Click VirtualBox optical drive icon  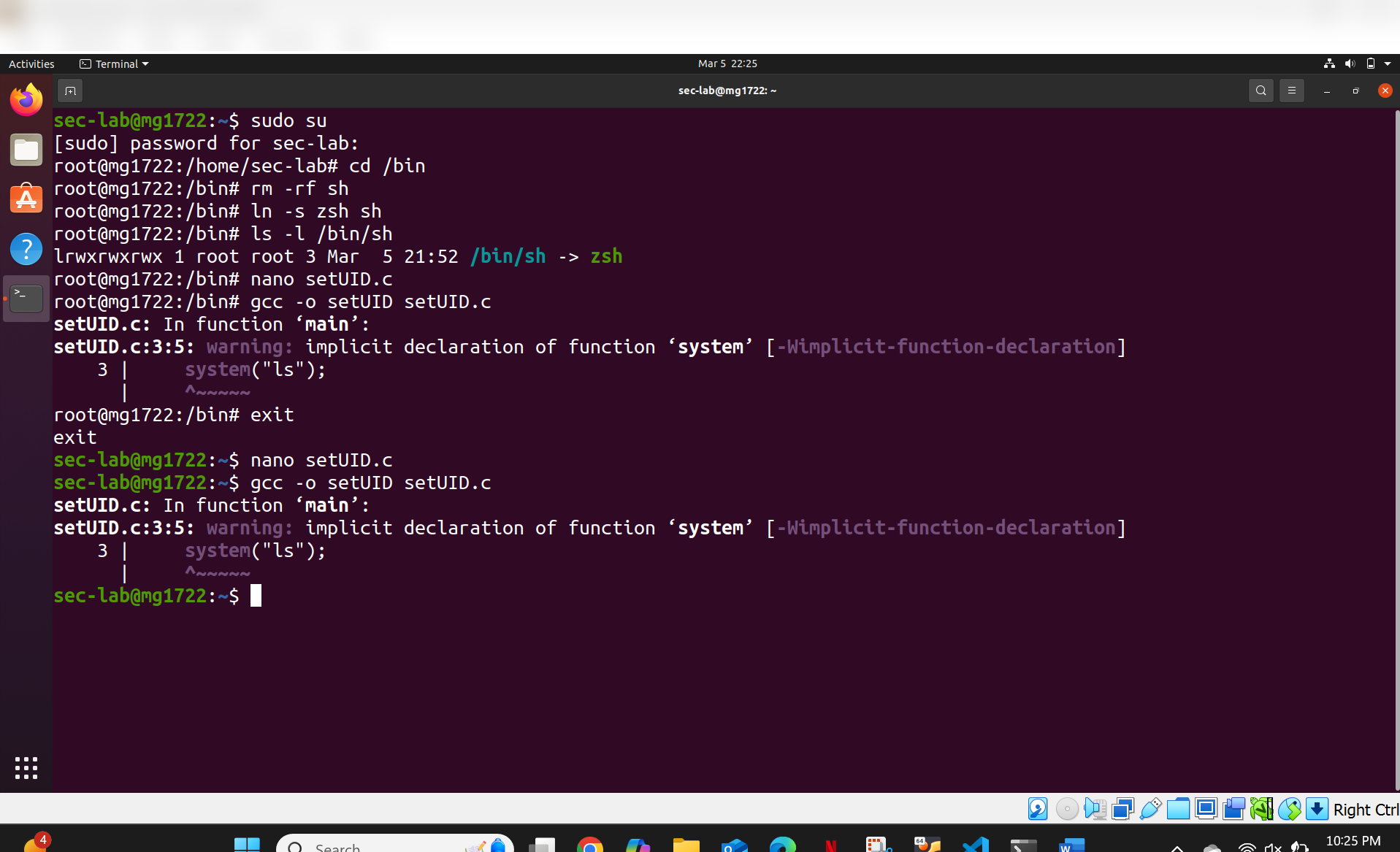(1067, 809)
